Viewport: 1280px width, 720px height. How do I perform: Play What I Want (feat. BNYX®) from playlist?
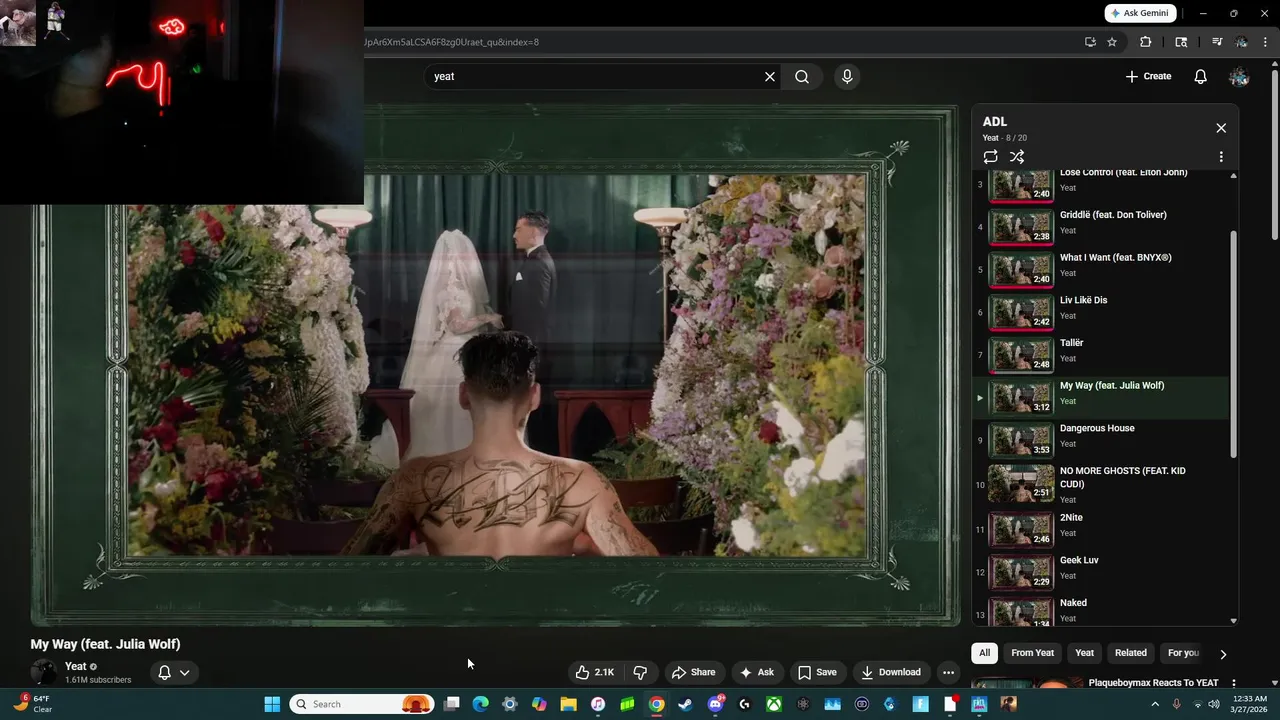[x=1101, y=269]
